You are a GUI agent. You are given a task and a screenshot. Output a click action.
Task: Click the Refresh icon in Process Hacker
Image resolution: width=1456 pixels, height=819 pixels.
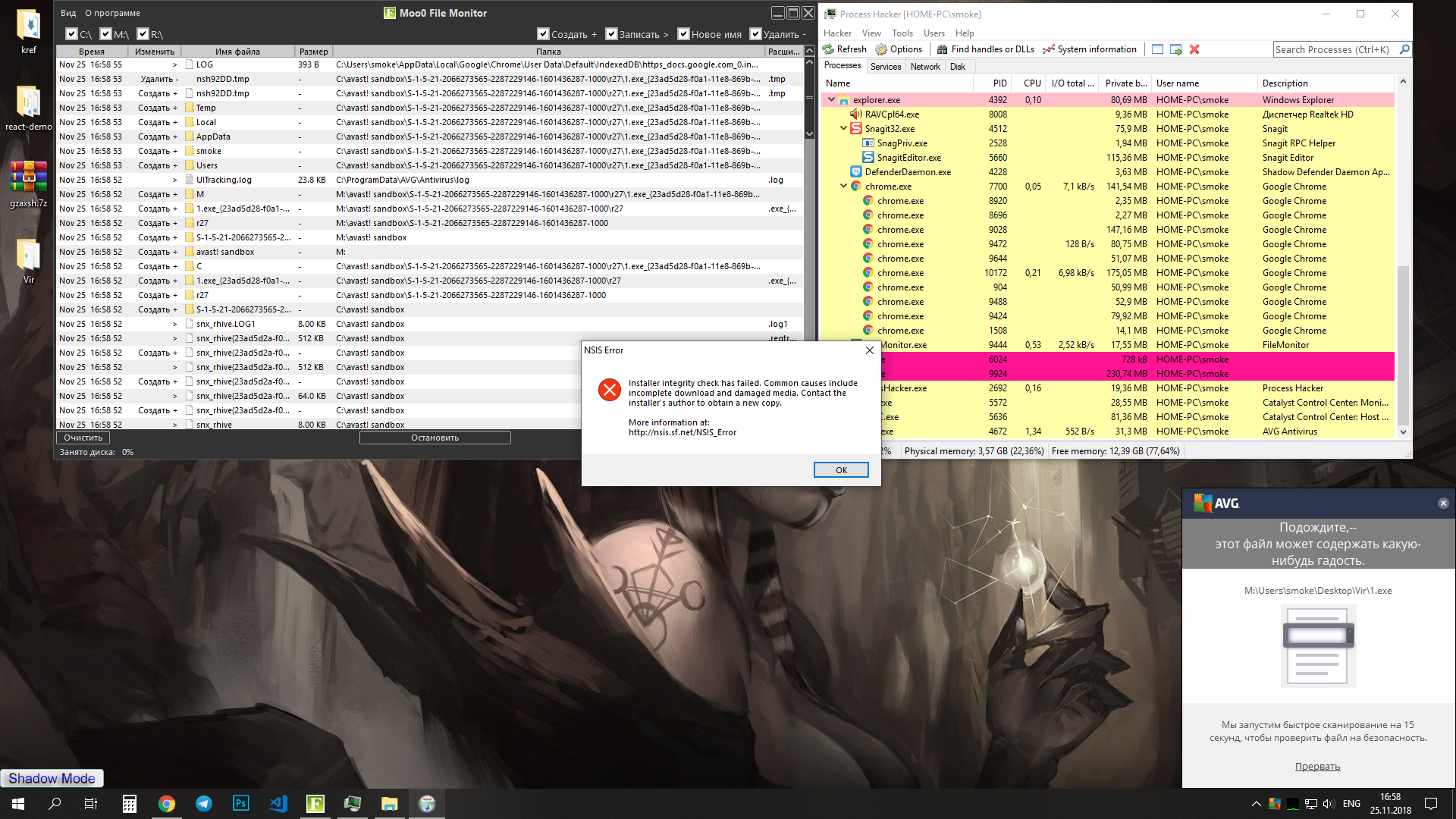pyautogui.click(x=829, y=49)
